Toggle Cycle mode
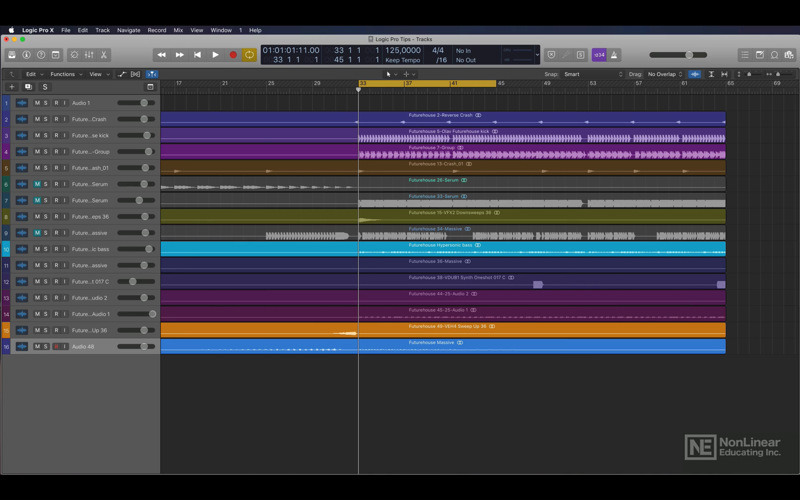 click(249, 55)
